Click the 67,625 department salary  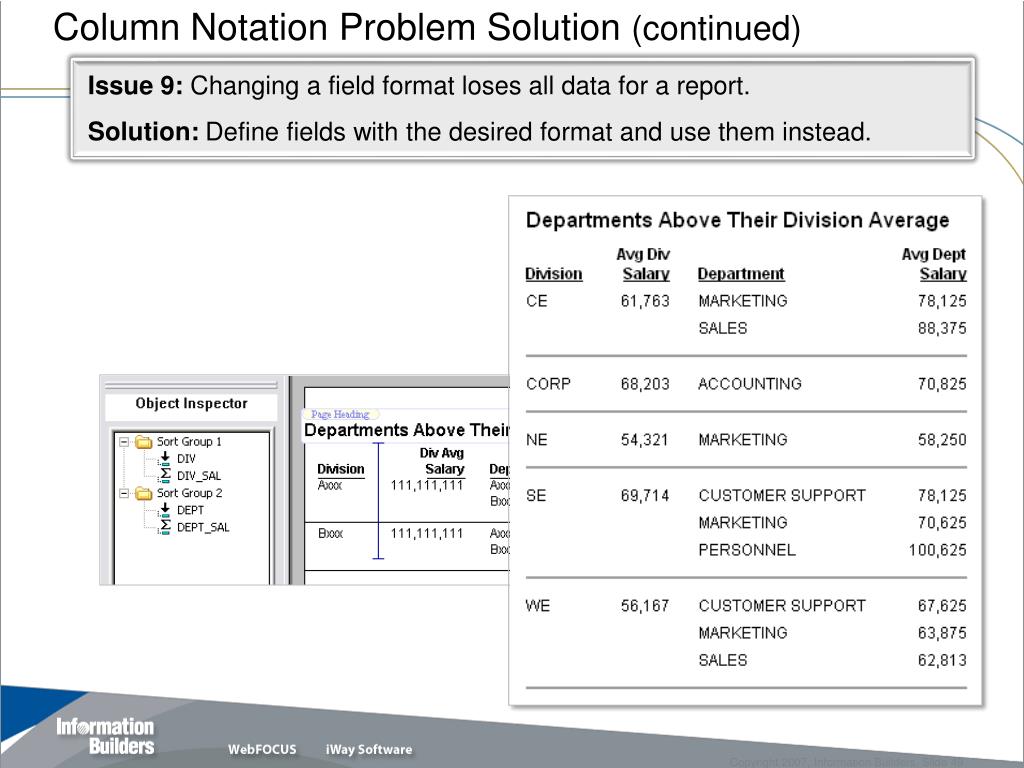[x=942, y=606]
